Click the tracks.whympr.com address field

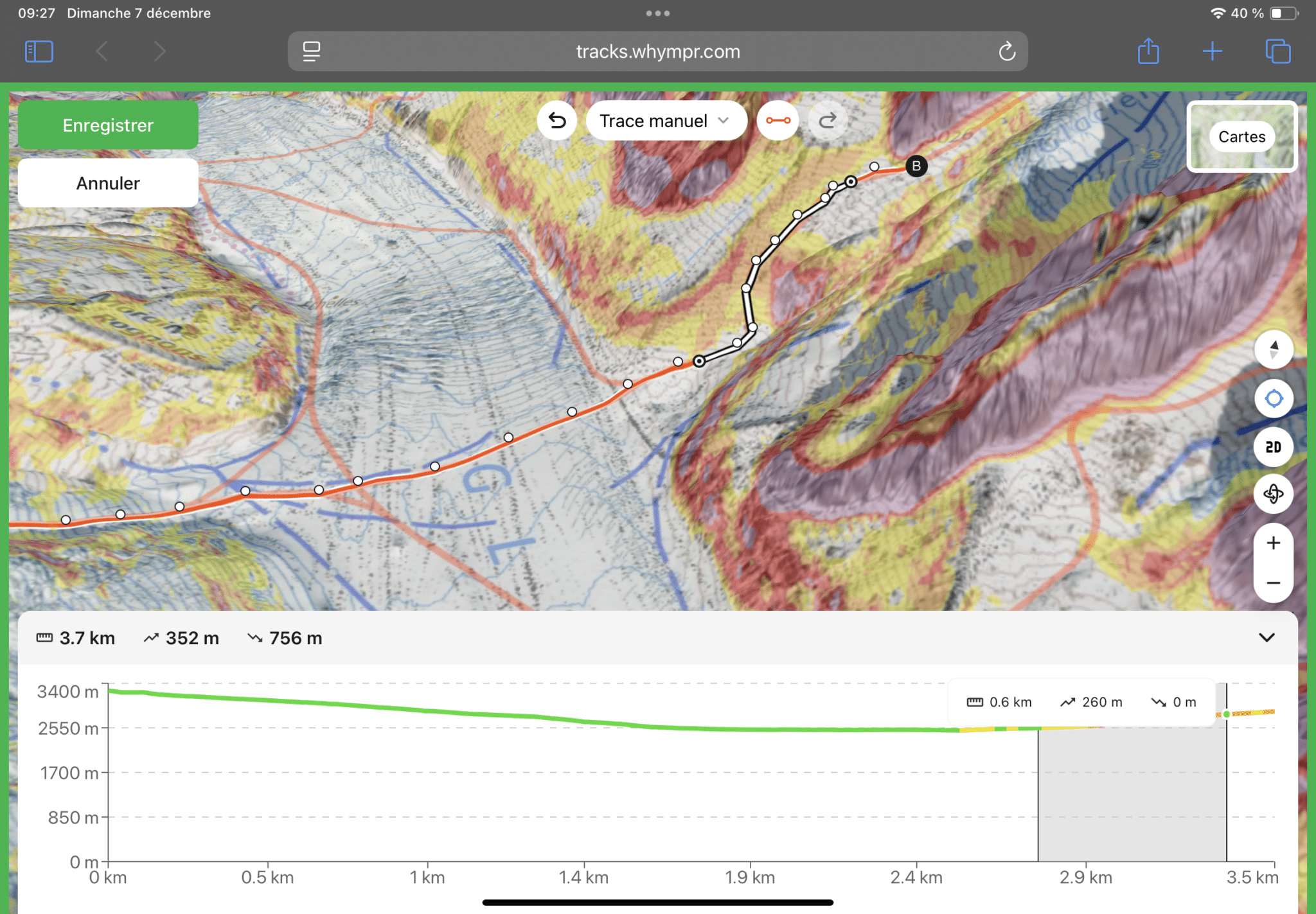657,51
